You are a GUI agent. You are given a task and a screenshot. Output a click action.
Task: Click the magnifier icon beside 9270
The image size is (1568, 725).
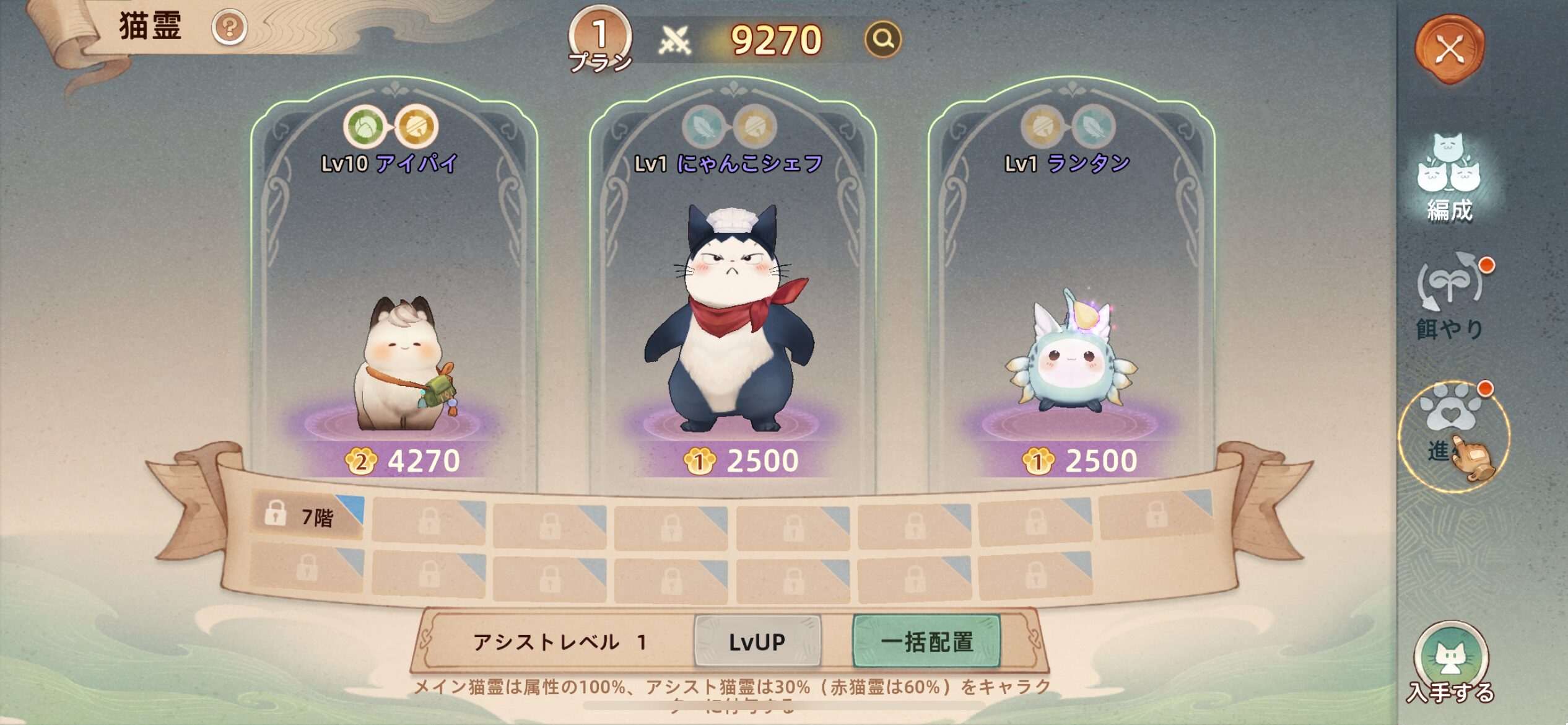[882, 39]
